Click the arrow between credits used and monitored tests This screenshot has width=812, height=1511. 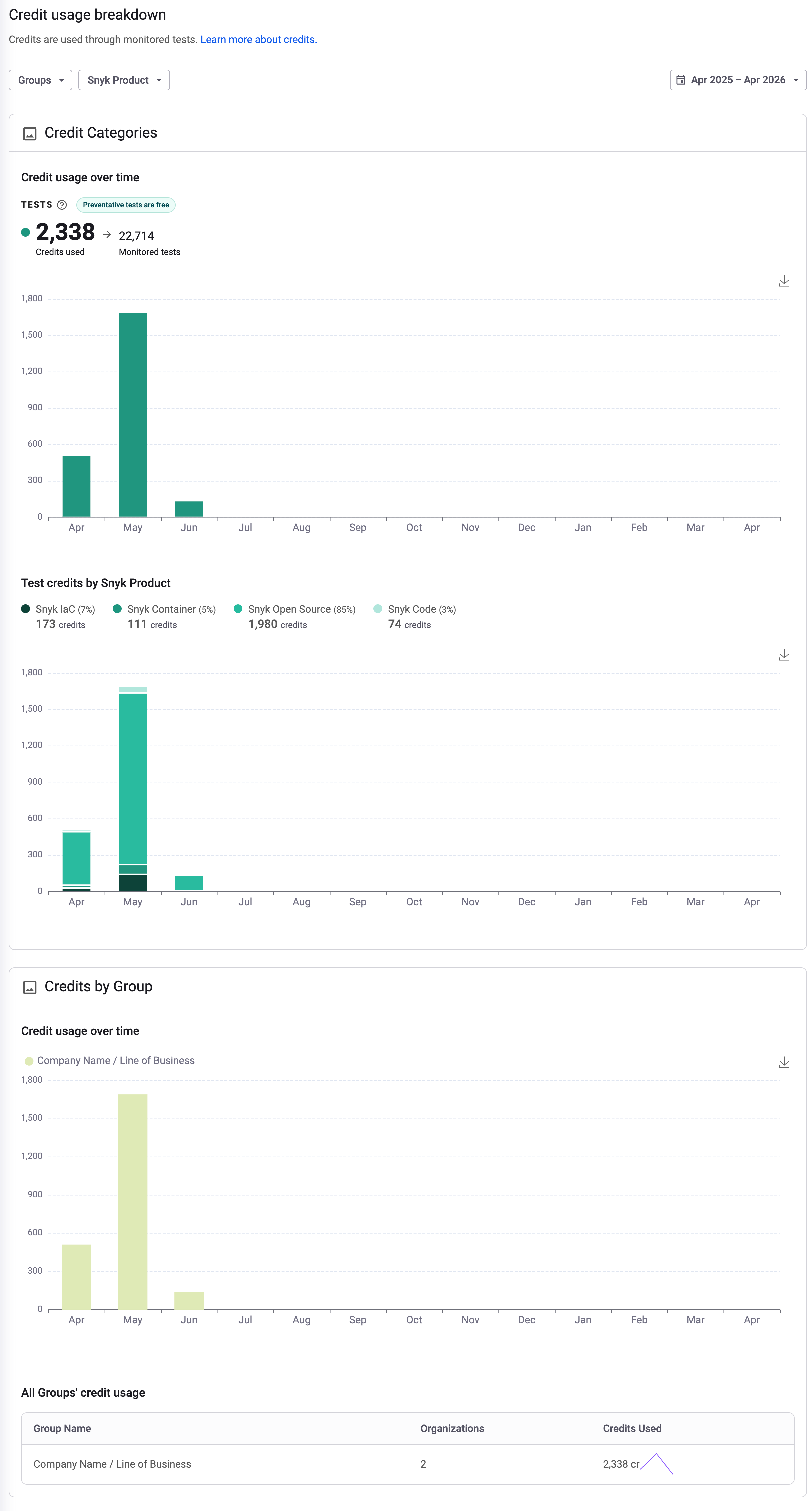coord(107,234)
